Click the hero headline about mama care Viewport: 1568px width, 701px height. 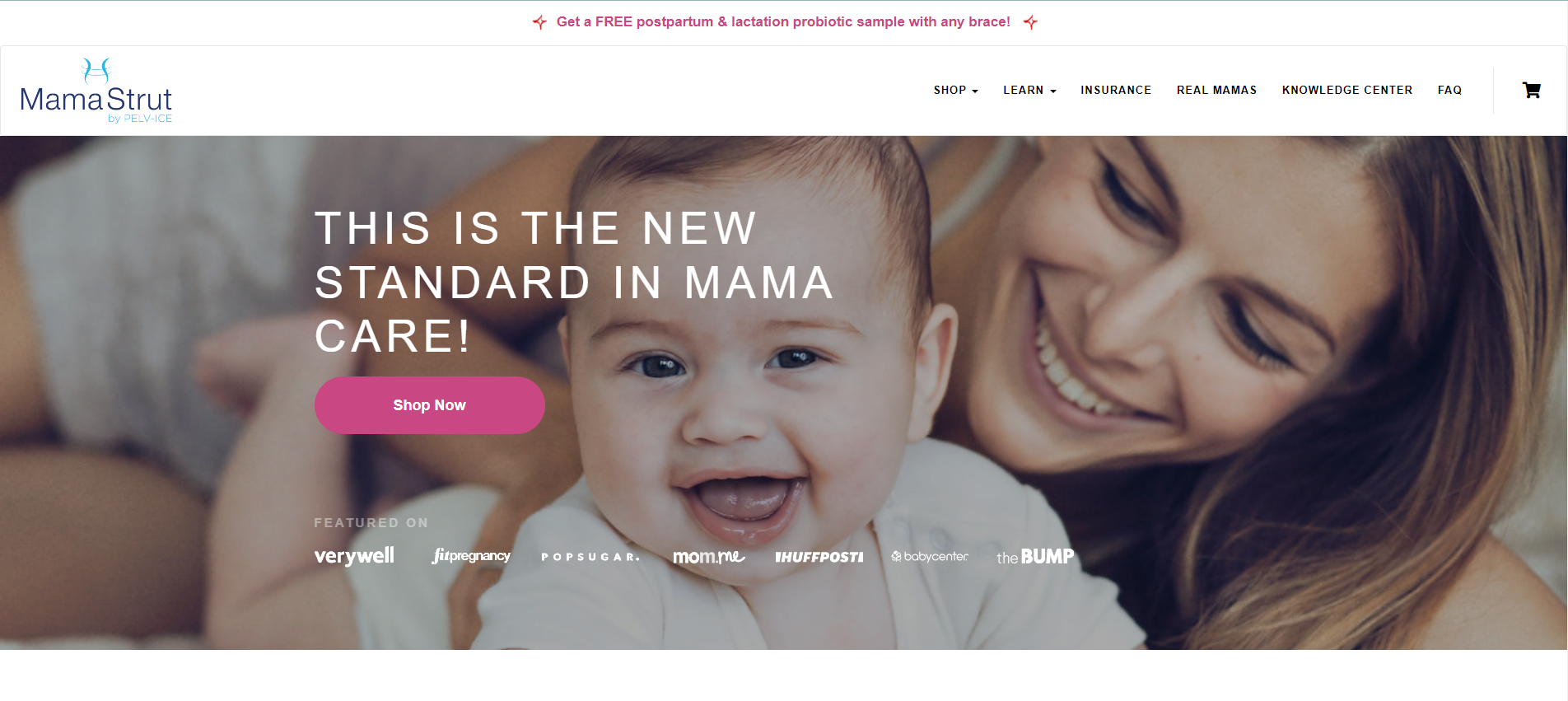(575, 283)
